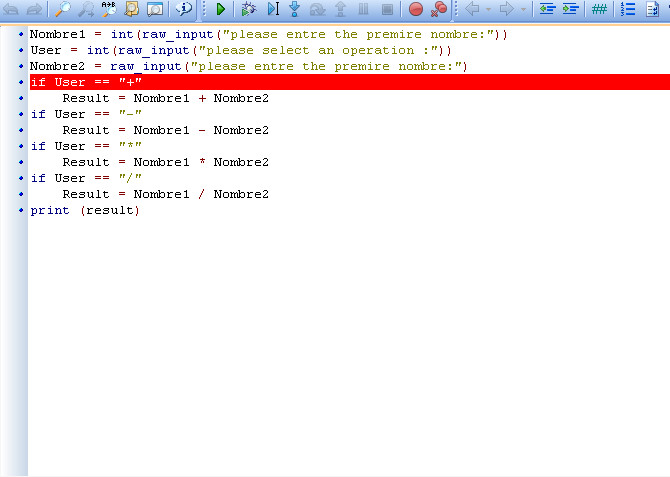Viewport: 670px width, 477px height.
Task: Click the Dedent block icon
Action: coord(547,9)
